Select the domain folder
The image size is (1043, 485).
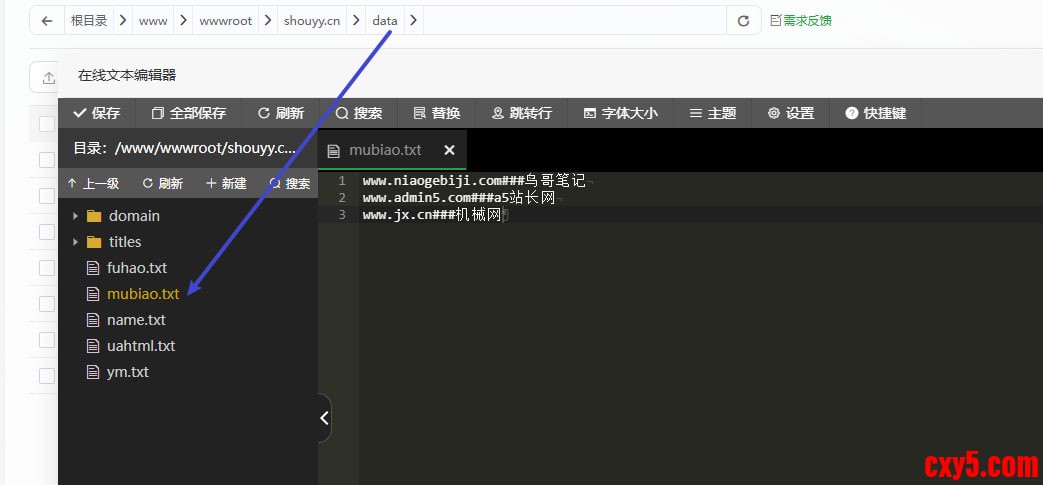[134, 216]
